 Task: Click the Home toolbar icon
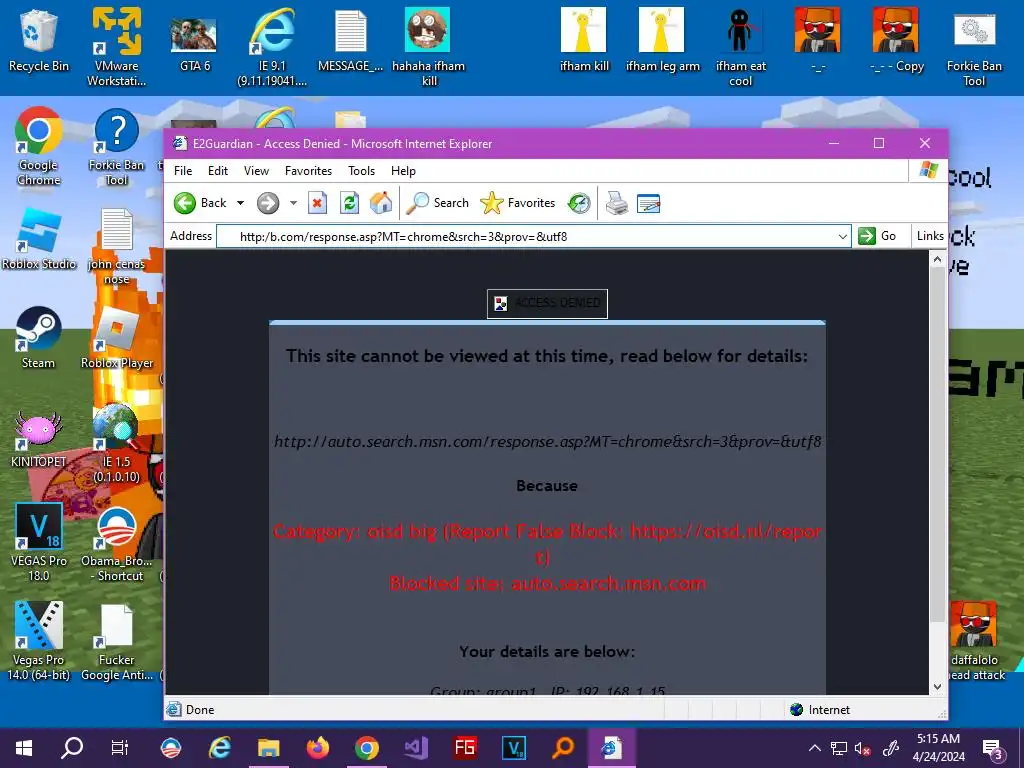pyautogui.click(x=381, y=203)
